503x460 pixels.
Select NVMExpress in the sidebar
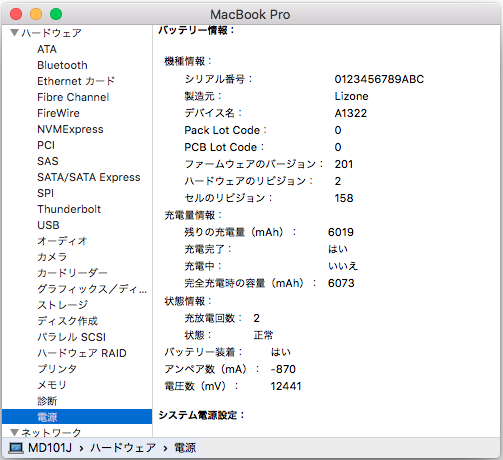click(70, 129)
